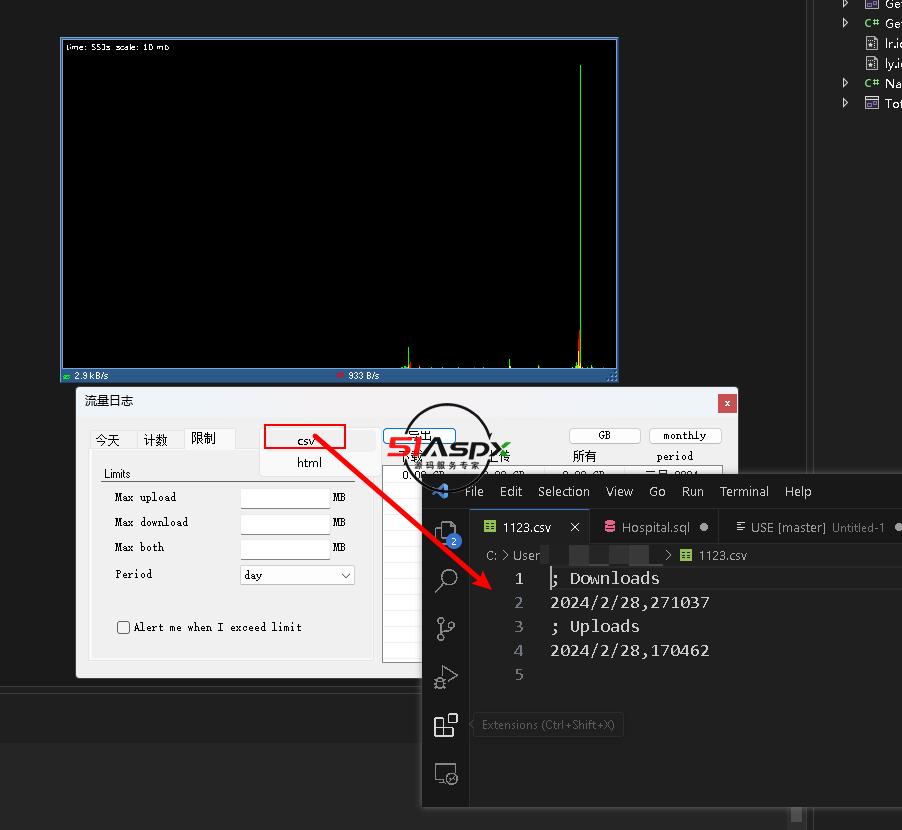Open the Remote Explorer icon
Screen dimensions: 902x830
(446, 774)
